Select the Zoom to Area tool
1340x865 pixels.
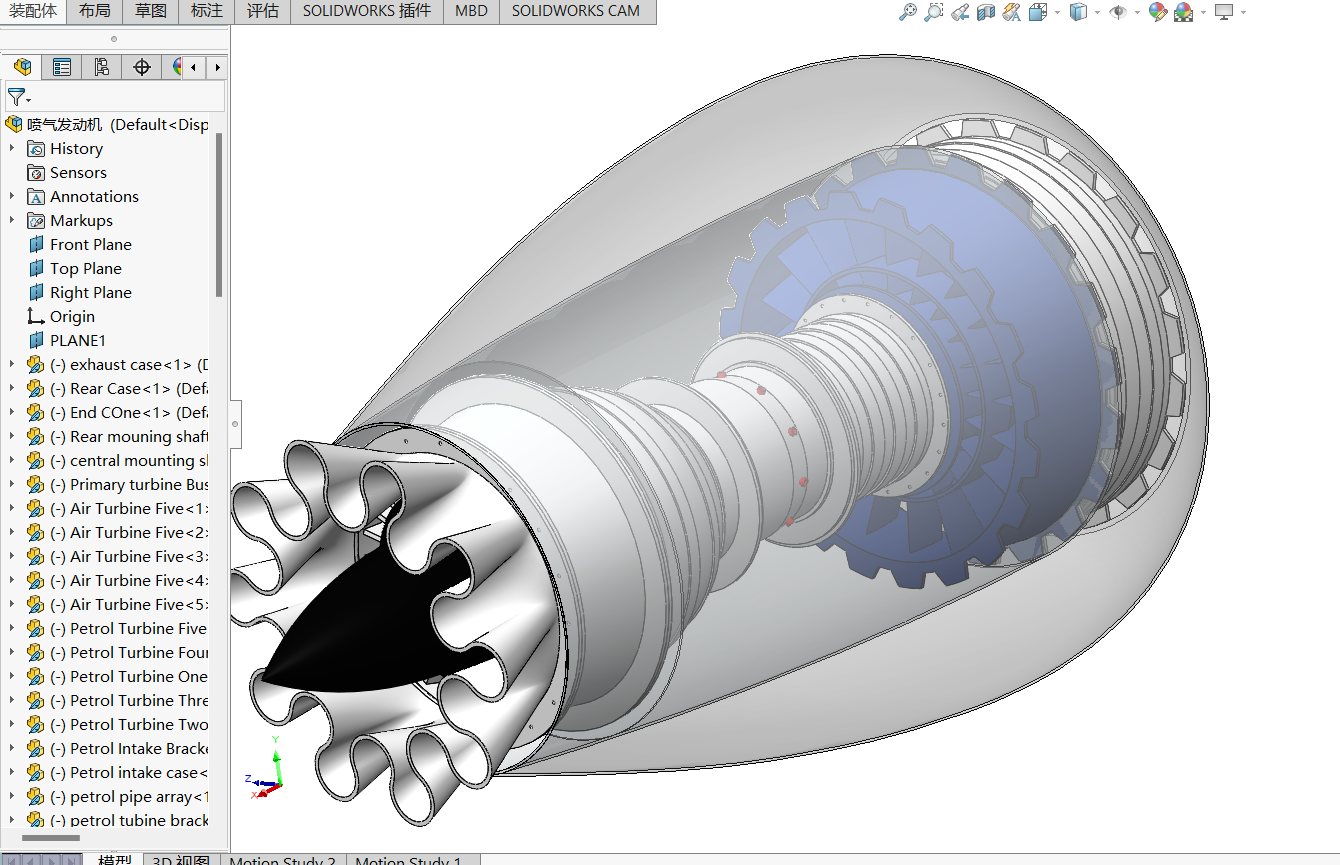(934, 12)
